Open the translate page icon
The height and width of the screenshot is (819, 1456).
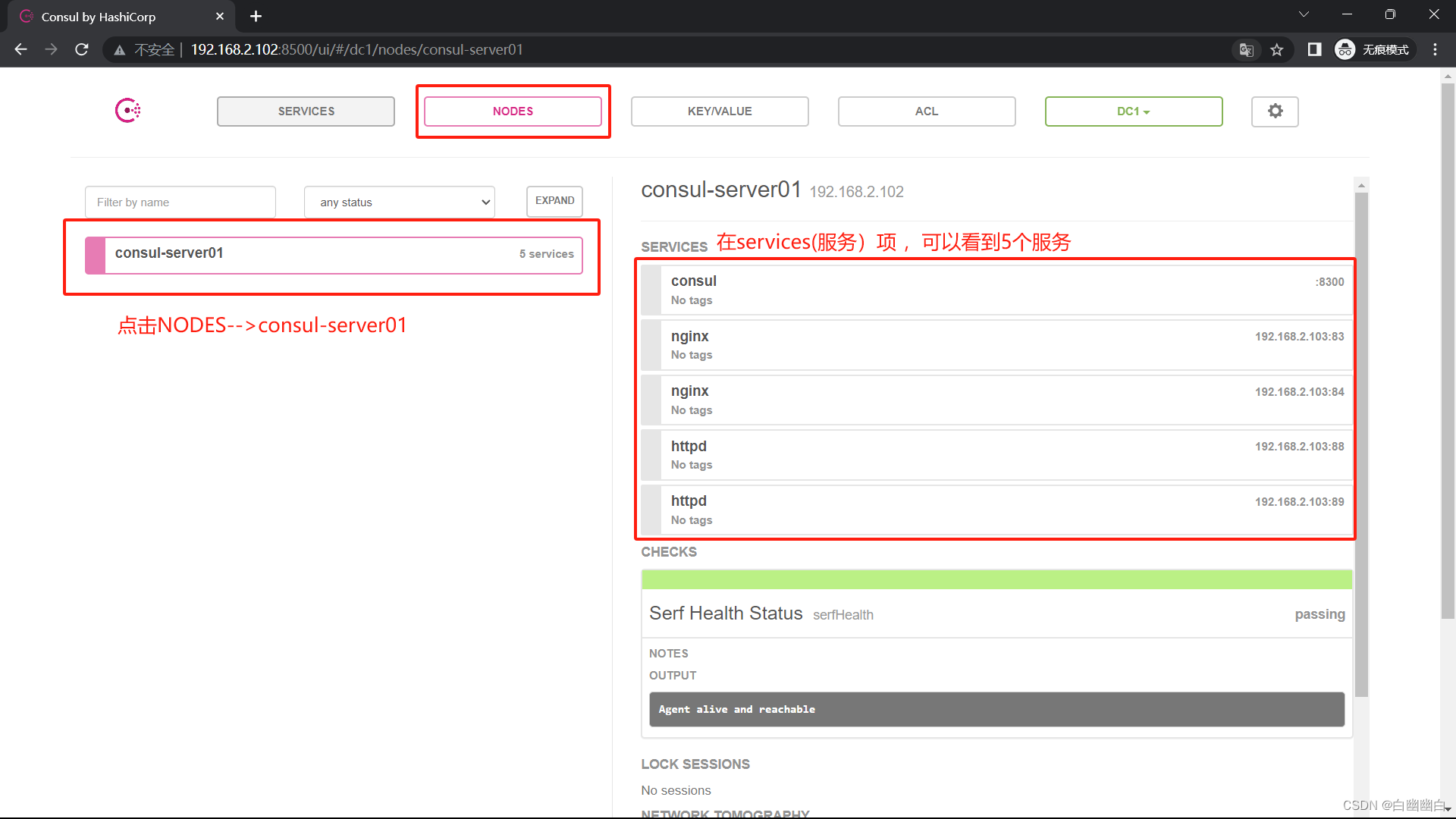[x=1246, y=50]
